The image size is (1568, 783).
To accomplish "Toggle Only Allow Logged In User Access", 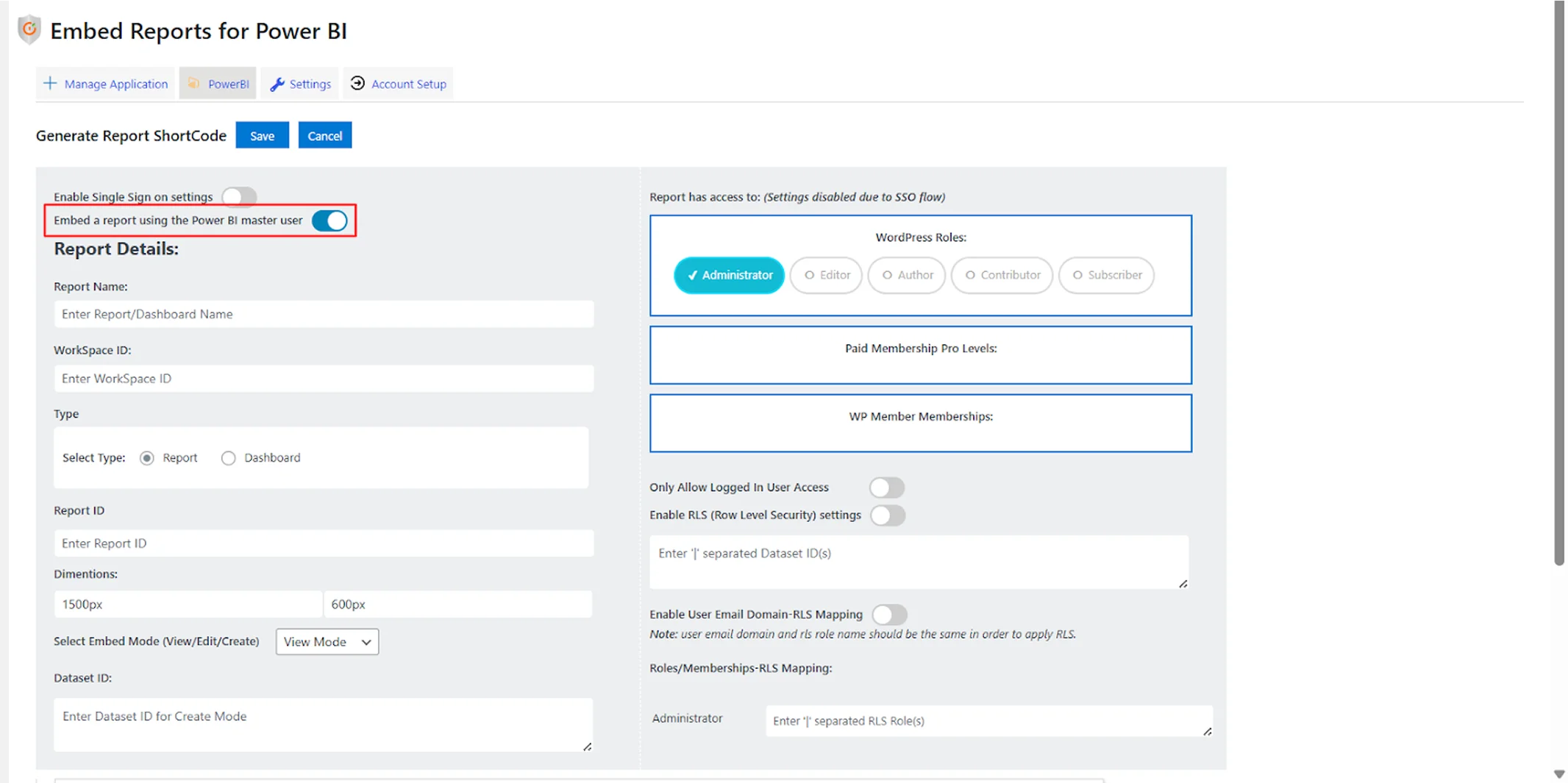I will point(887,487).
